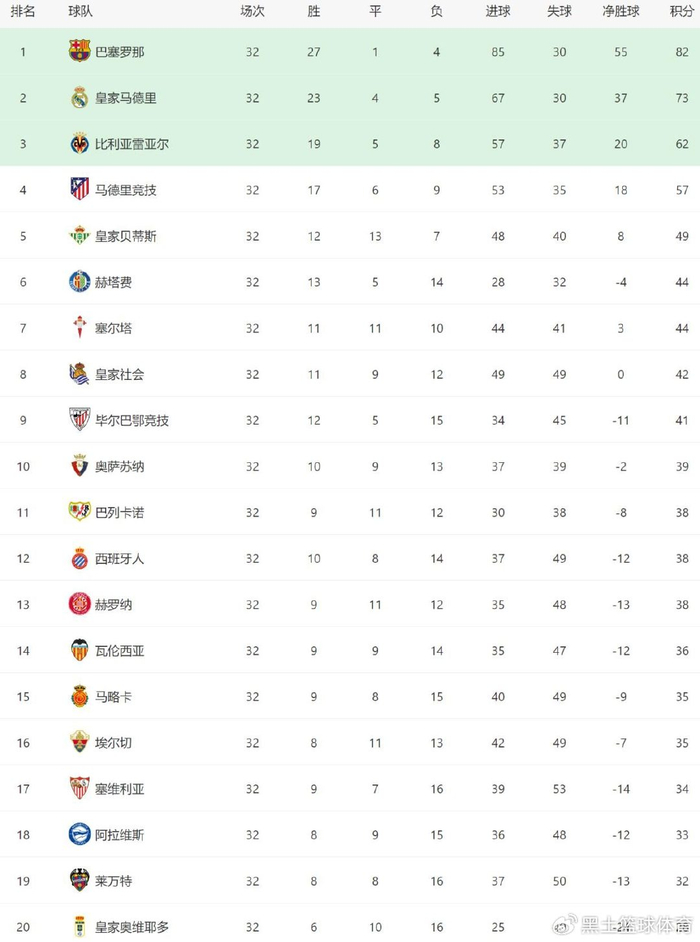Open the 塞尔塔 team name link
The width and height of the screenshot is (700, 942).
(113, 328)
